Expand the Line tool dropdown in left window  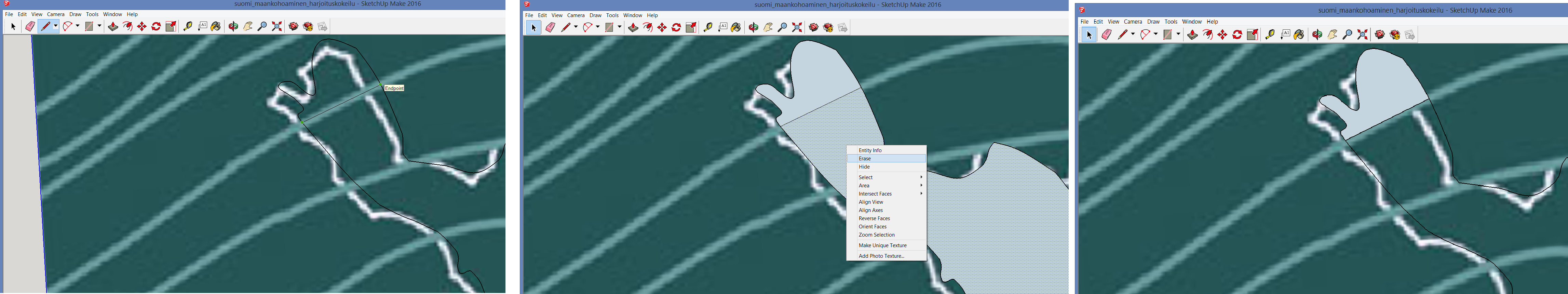click(55, 26)
